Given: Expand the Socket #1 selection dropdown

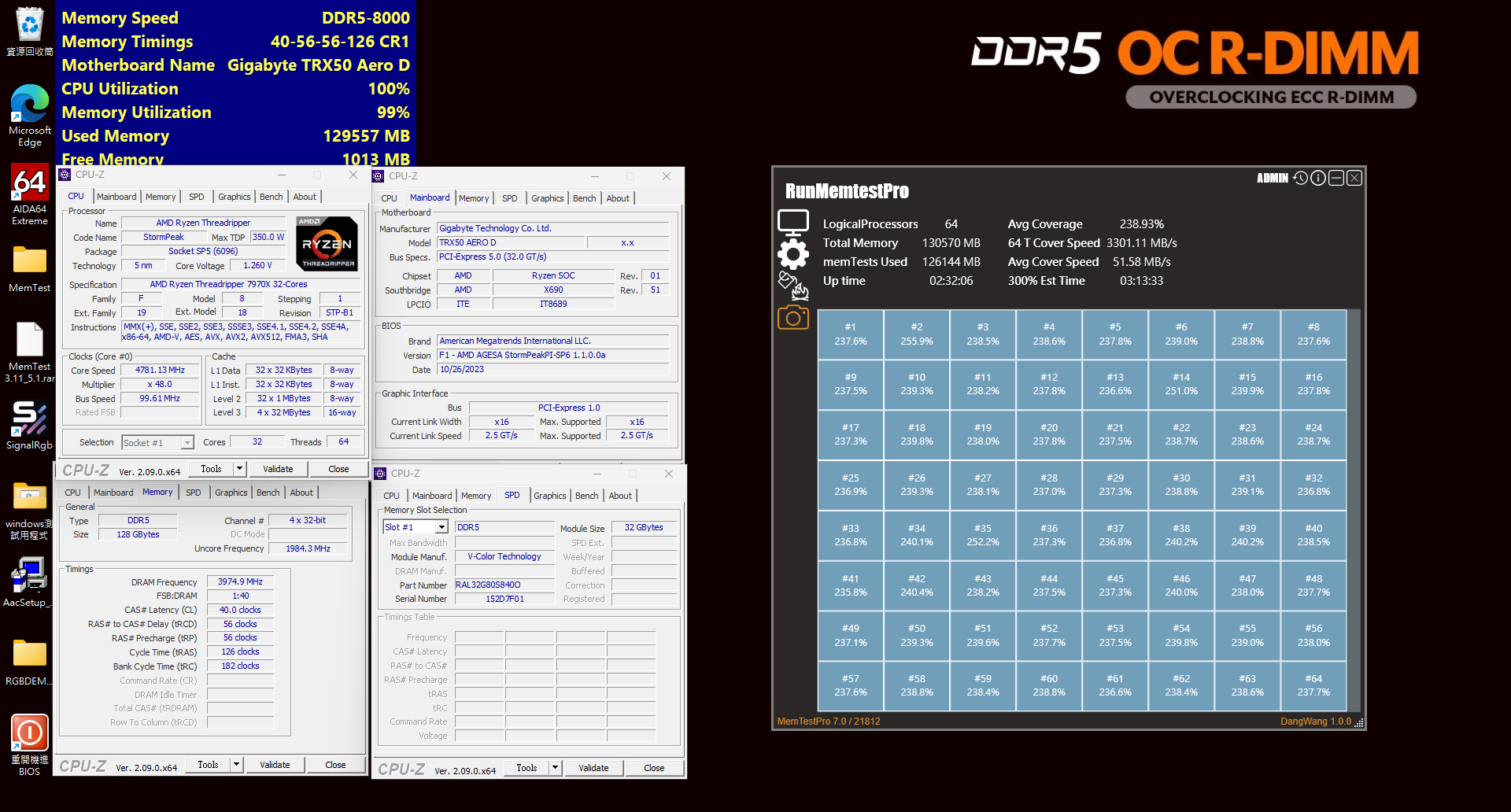Looking at the screenshot, I should [187, 443].
